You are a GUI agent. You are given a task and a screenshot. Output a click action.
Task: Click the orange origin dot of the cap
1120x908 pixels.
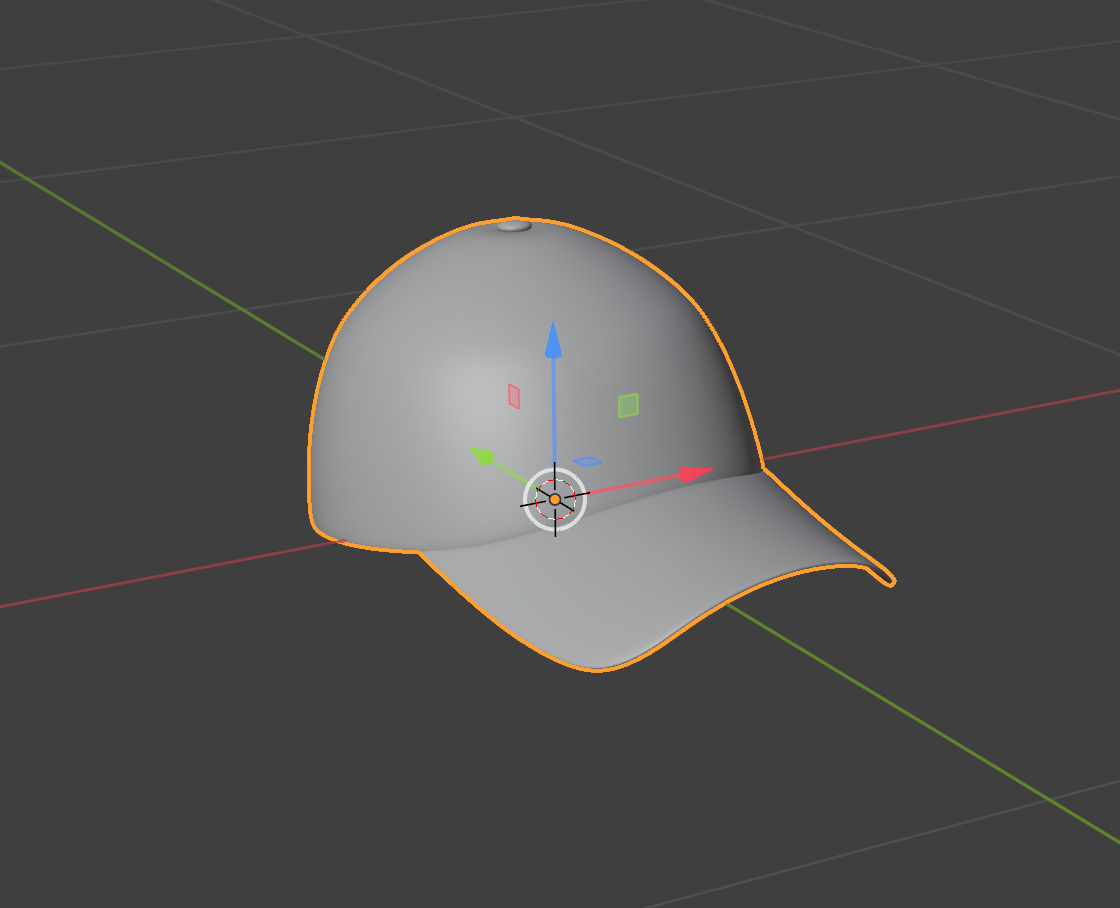coord(555,497)
